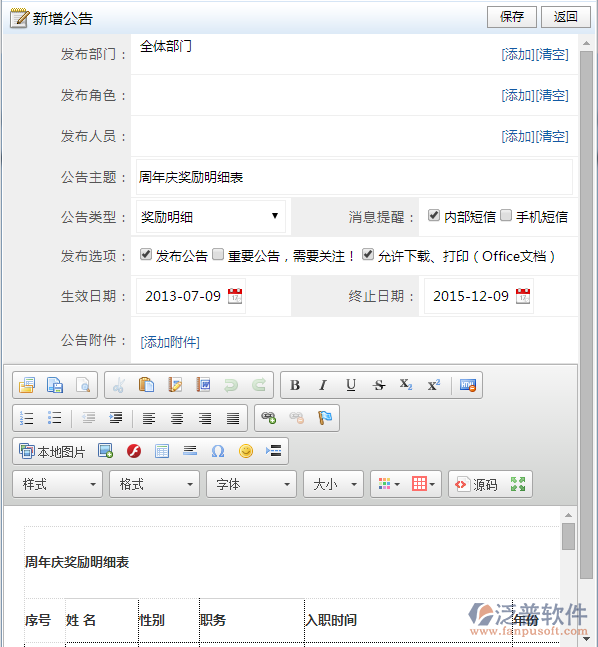The width and height of the screenshot is (598, 647).
Task: Click the 添加附件 link
Action: 170,342
